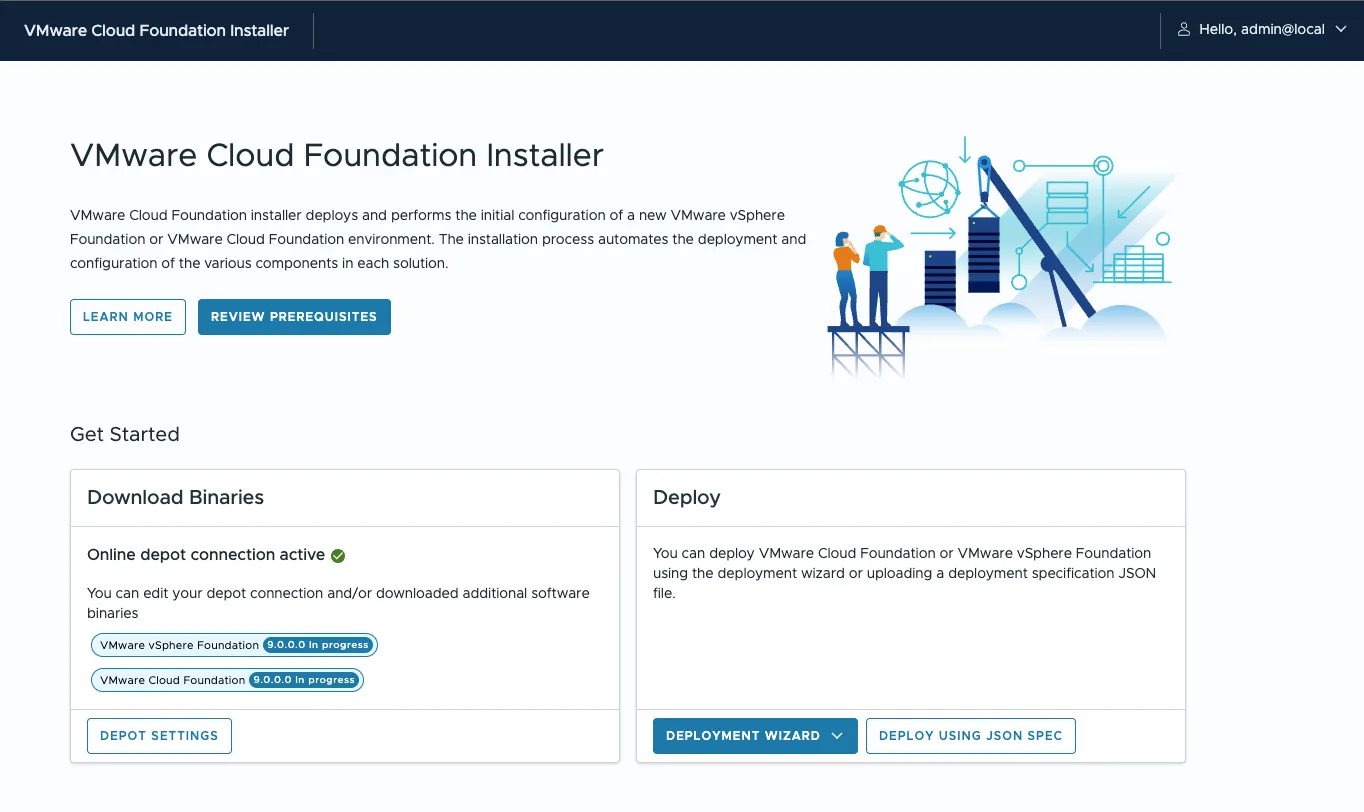Click the 'You can edit your depot connection' description
Screen dimensions: 1364x812
(x=338, y=603)
